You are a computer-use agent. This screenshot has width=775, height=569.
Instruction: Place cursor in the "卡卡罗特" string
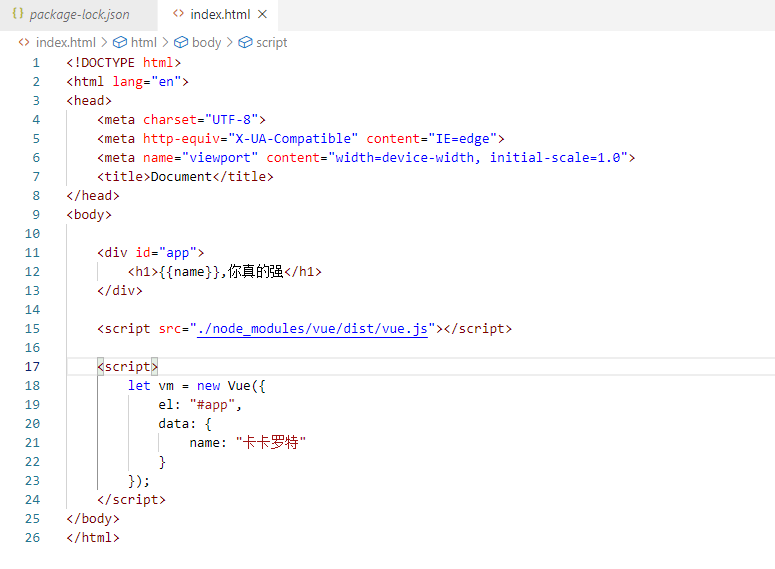click(x=269, y=443)
